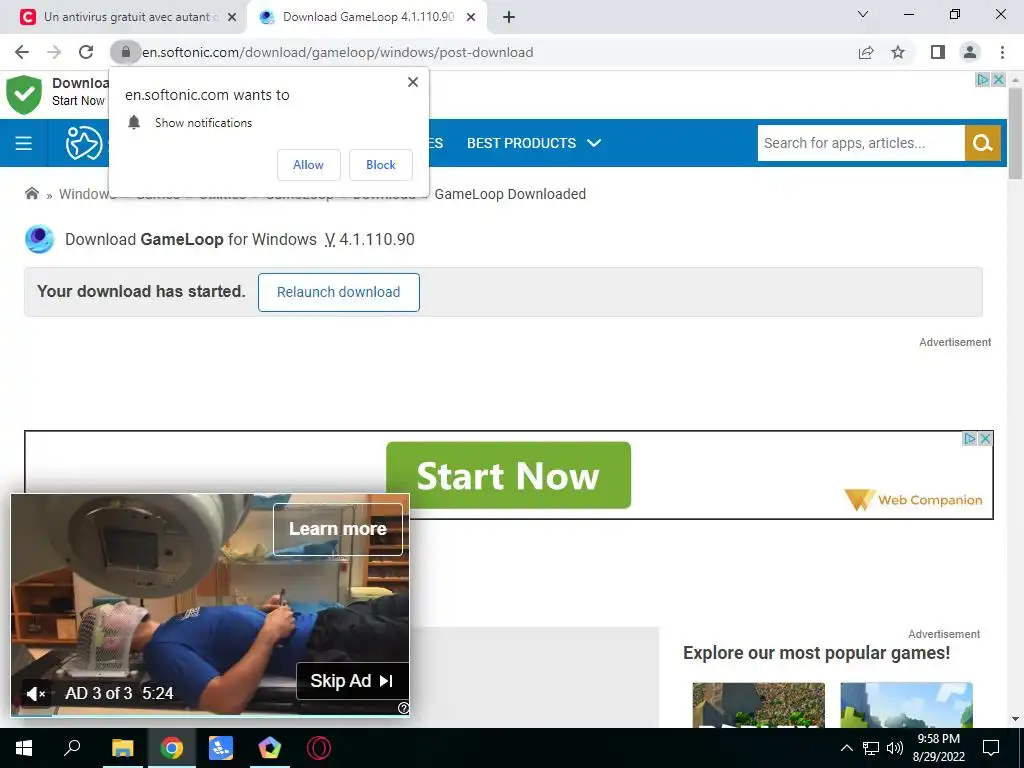Click the browser Back arrow
This screenshot has height=768, width=1024.
pyautogui.click(x=22, y=52)
